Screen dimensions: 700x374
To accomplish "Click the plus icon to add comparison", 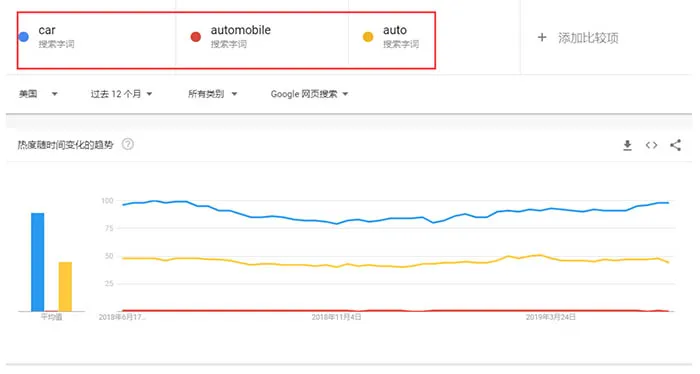I will (542, 37).
